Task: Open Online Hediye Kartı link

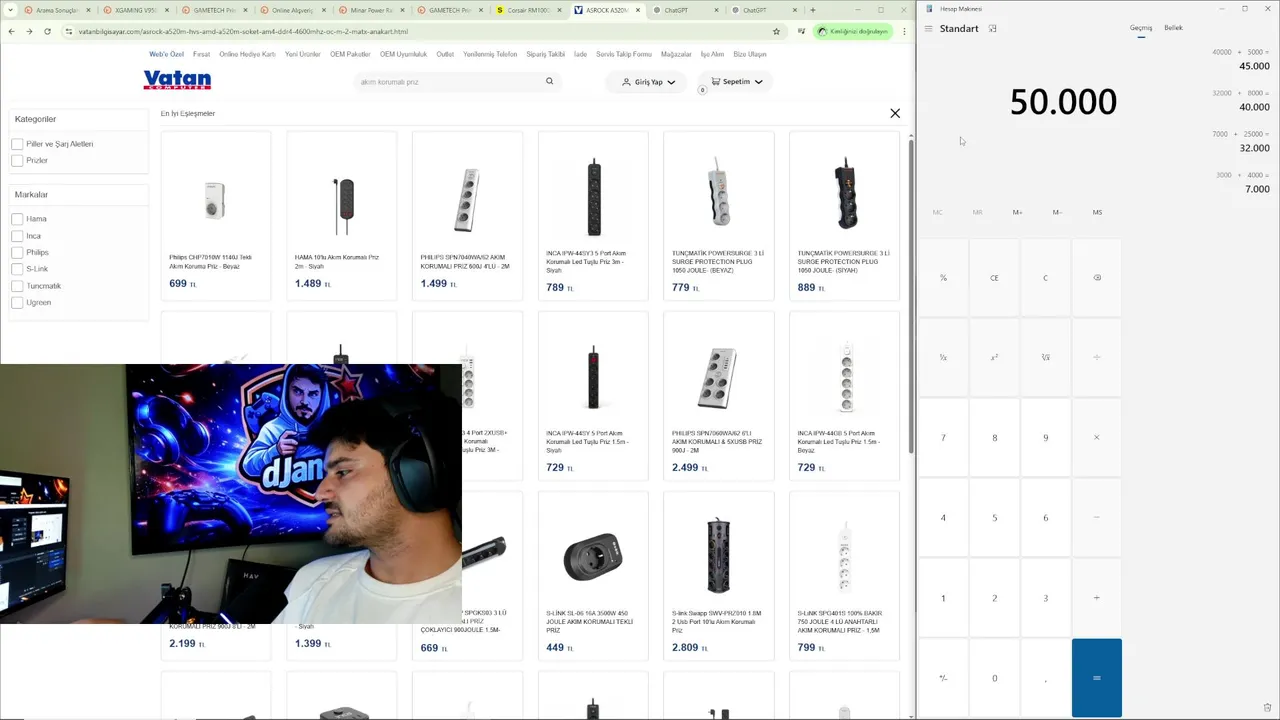Action: tap(247, 54)
